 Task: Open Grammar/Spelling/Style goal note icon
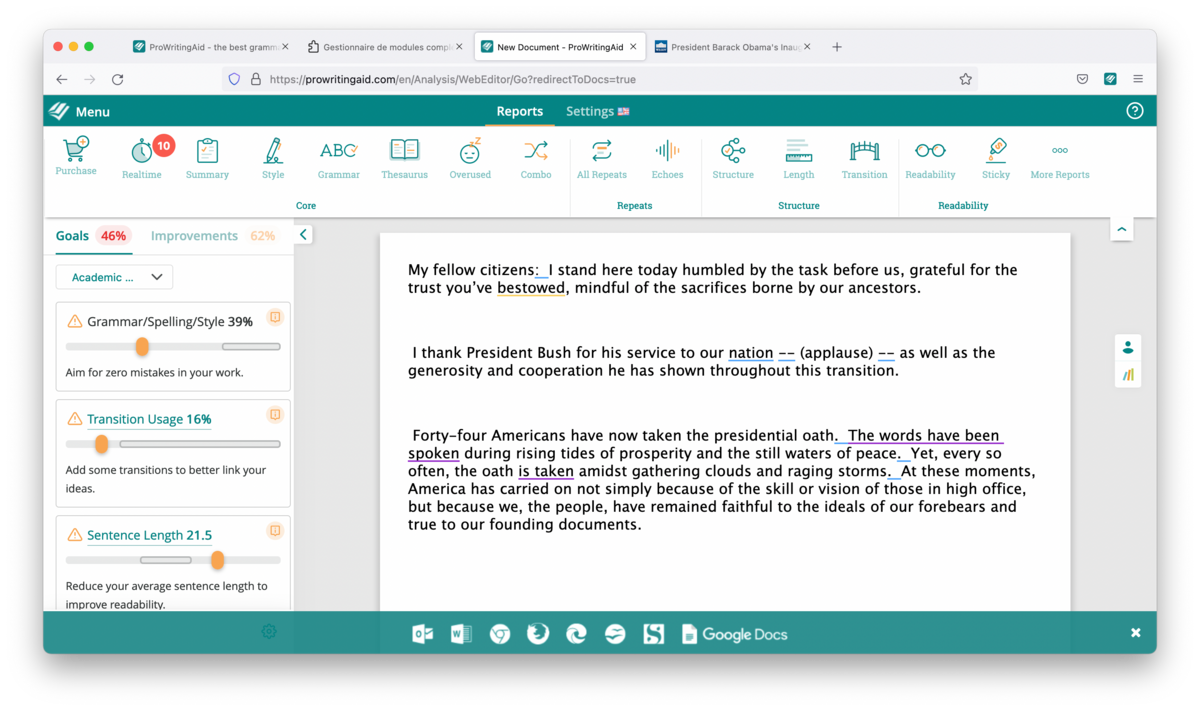coord(275,317)
